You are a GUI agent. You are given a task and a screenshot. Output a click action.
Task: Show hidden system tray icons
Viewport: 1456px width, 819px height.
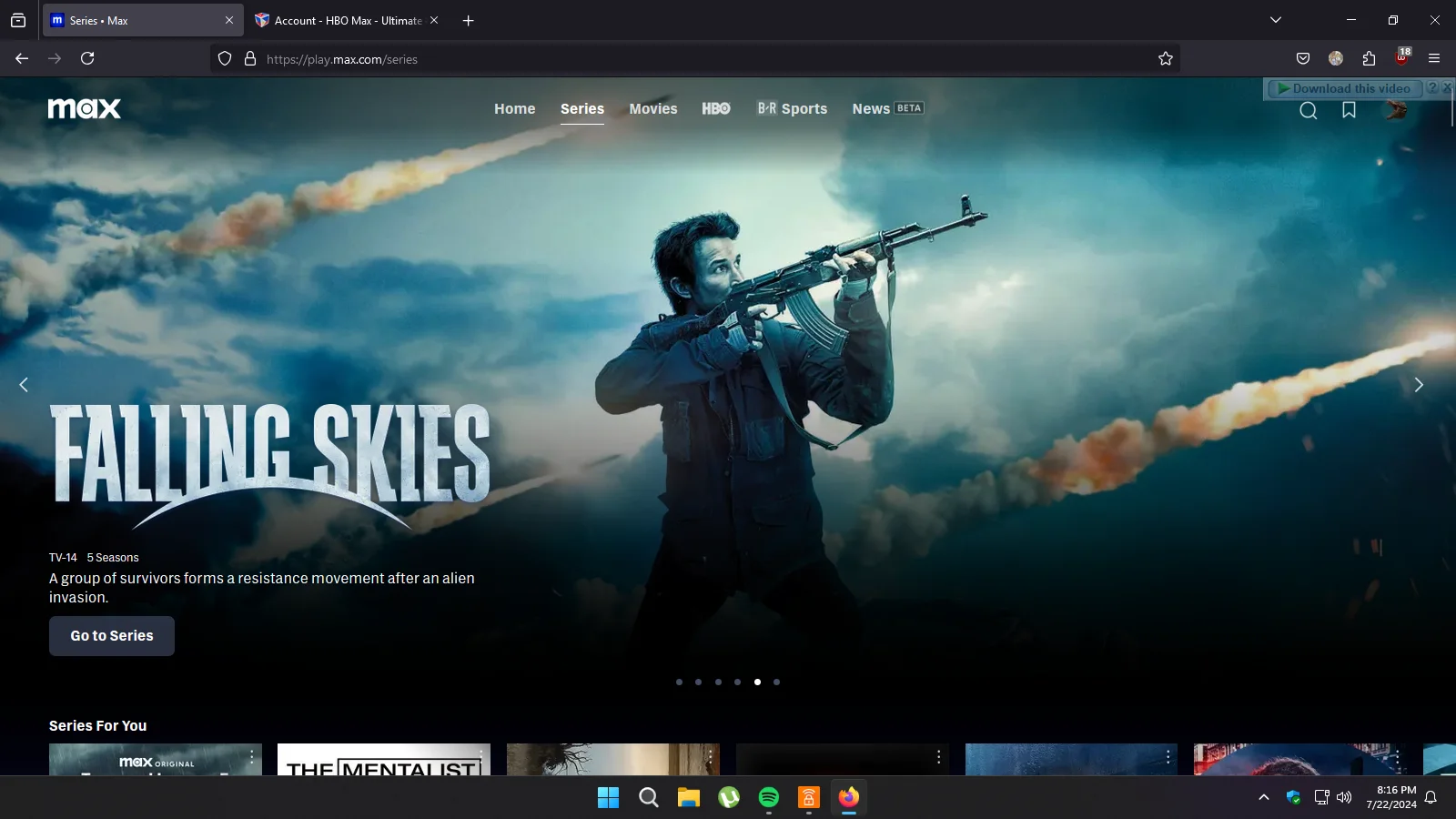pos(1264,797)
